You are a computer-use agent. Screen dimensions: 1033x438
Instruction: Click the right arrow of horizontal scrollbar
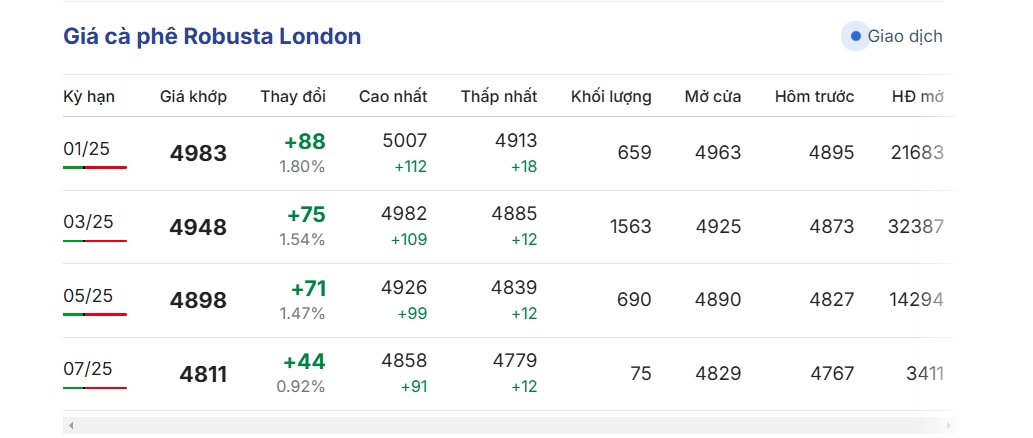point(949,425)
